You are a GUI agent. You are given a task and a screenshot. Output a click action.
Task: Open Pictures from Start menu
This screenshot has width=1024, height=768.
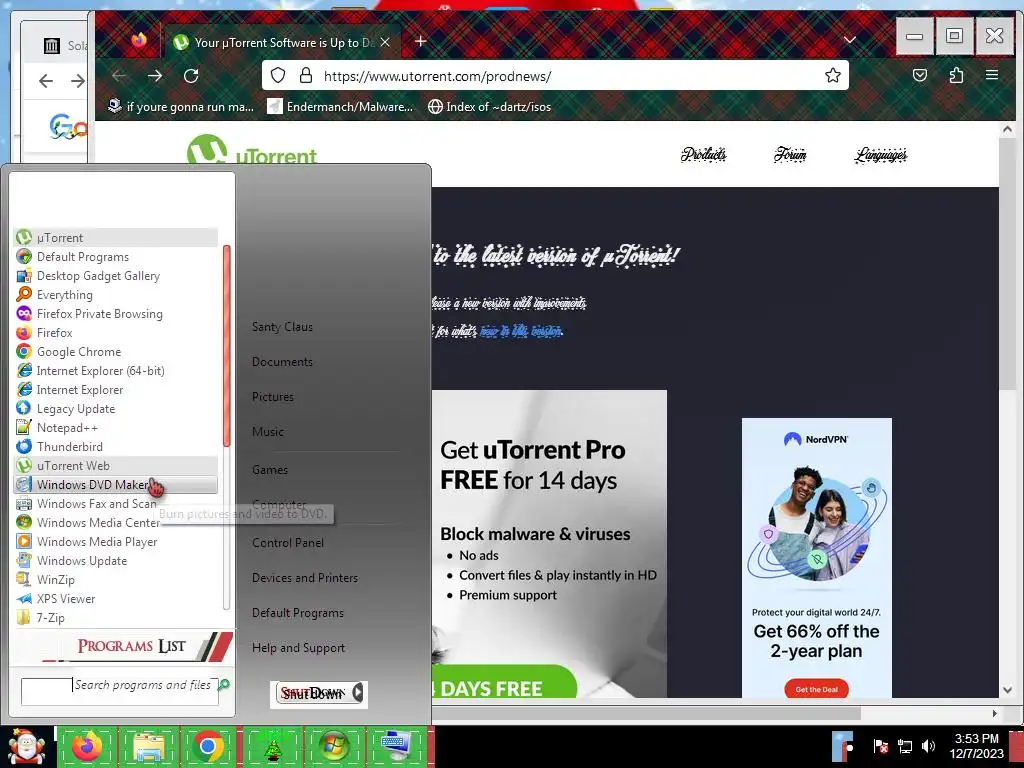273,396
